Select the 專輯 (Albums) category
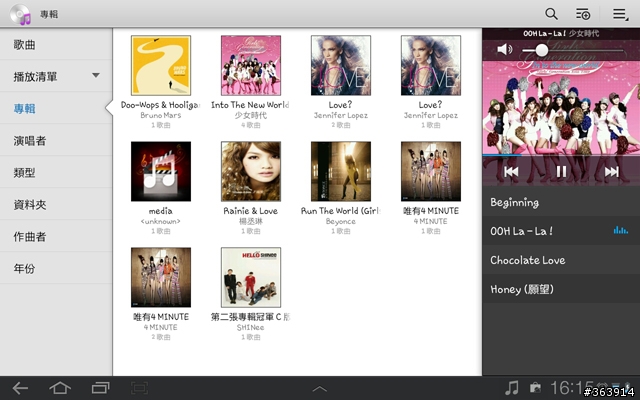This screenshot has height=400, width=640. tap(56, 108)
